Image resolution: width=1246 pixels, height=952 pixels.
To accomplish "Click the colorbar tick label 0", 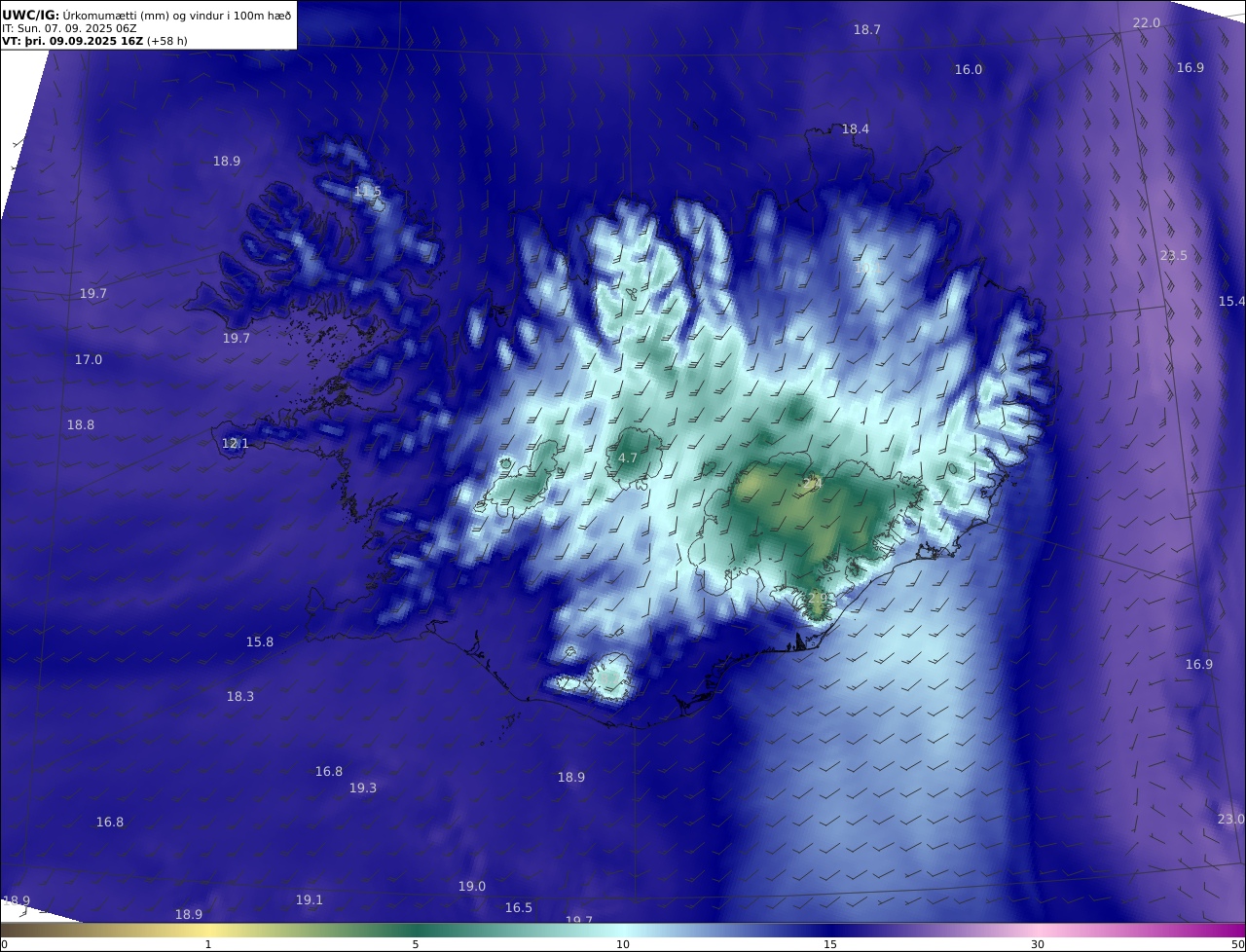I will click(x=4, y=944).
